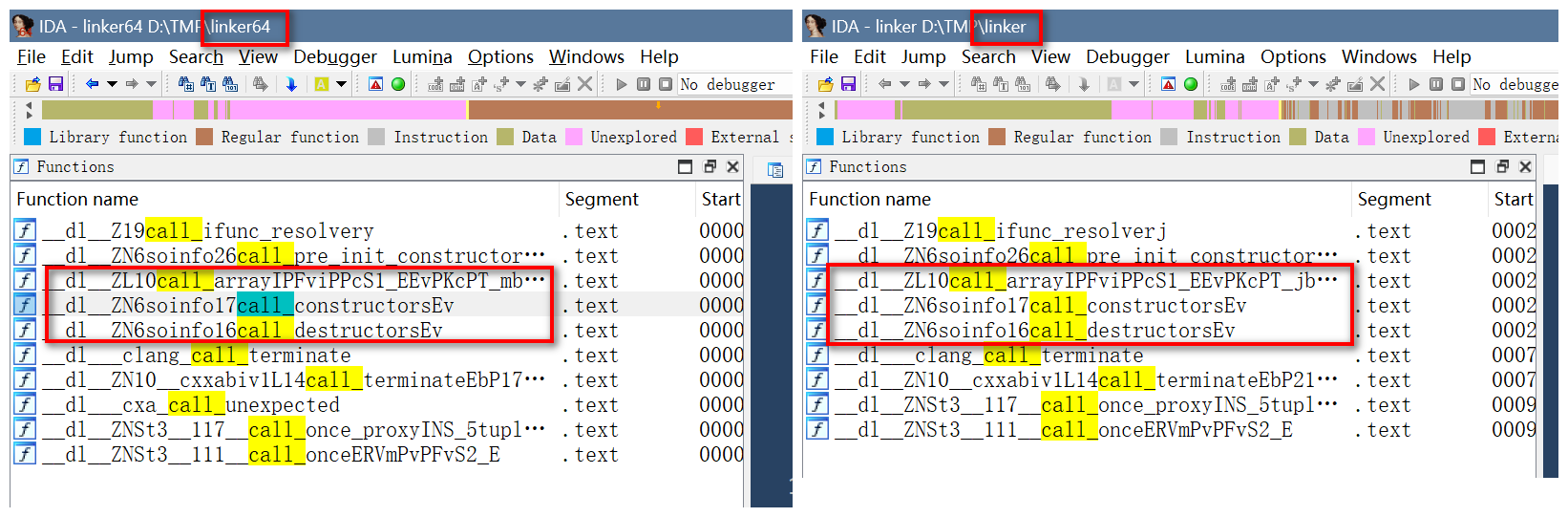Click the Segment column header in linker window
Screen dimensions: 1568x517
(1393, 200)
